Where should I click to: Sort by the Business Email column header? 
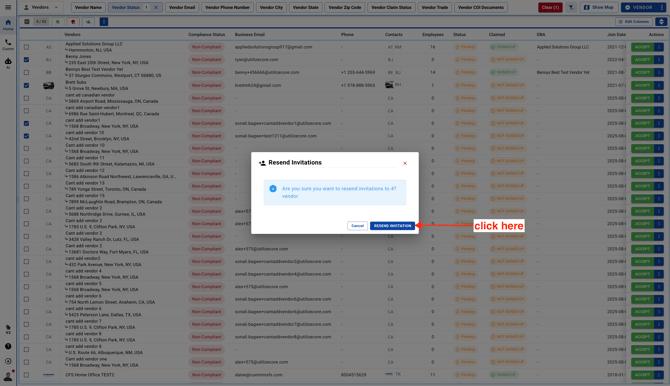[x=250, y=35]
